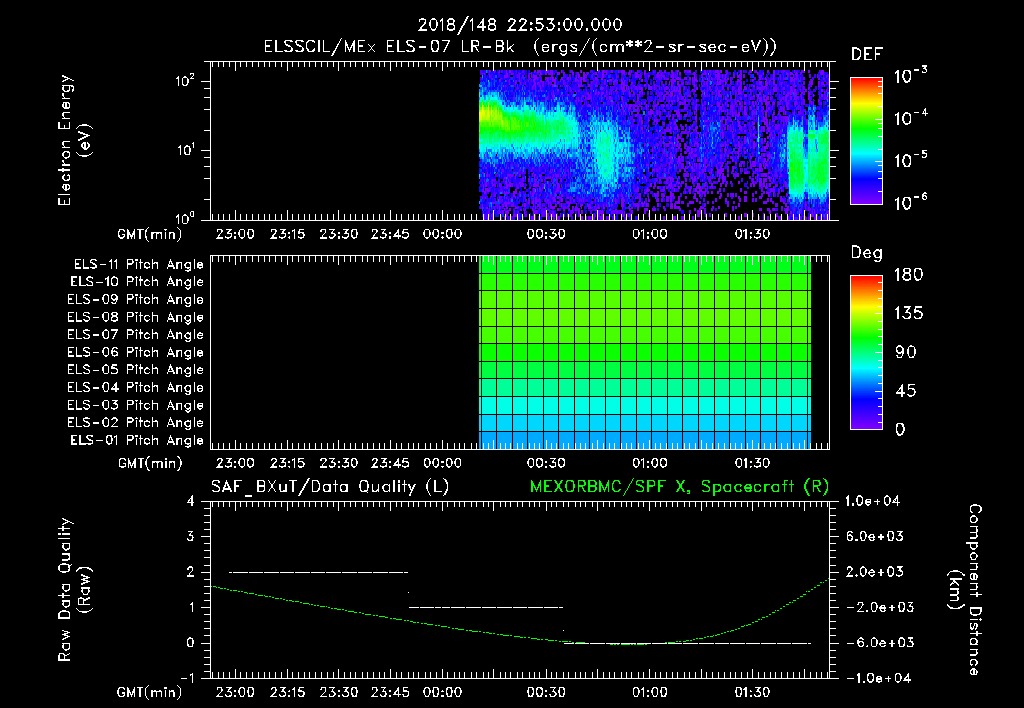Click 00:30 tick under the electron spectrogram
The height and width of the screenshot is (708, 1024).
point(546,234)
